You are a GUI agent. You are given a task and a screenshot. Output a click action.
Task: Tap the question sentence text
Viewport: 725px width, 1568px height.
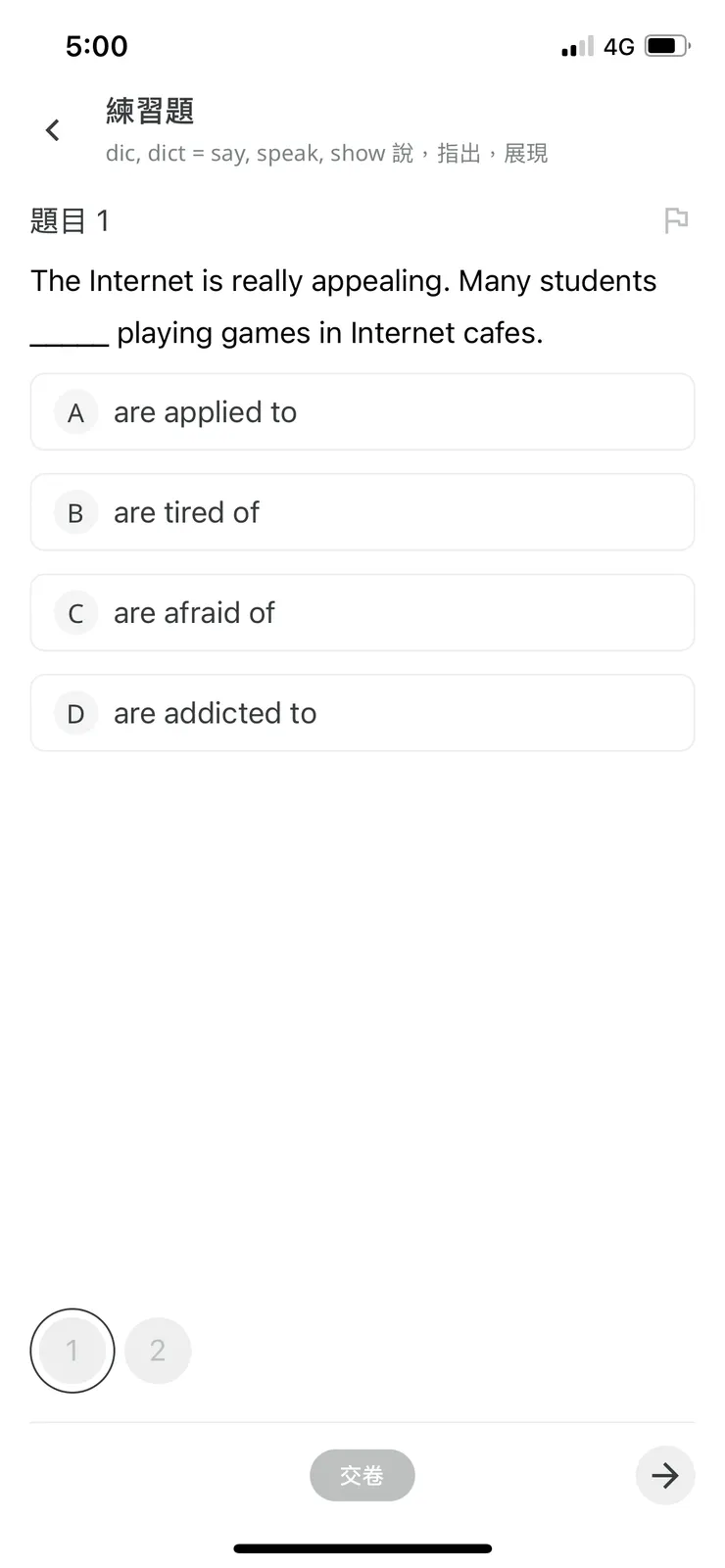343,307
